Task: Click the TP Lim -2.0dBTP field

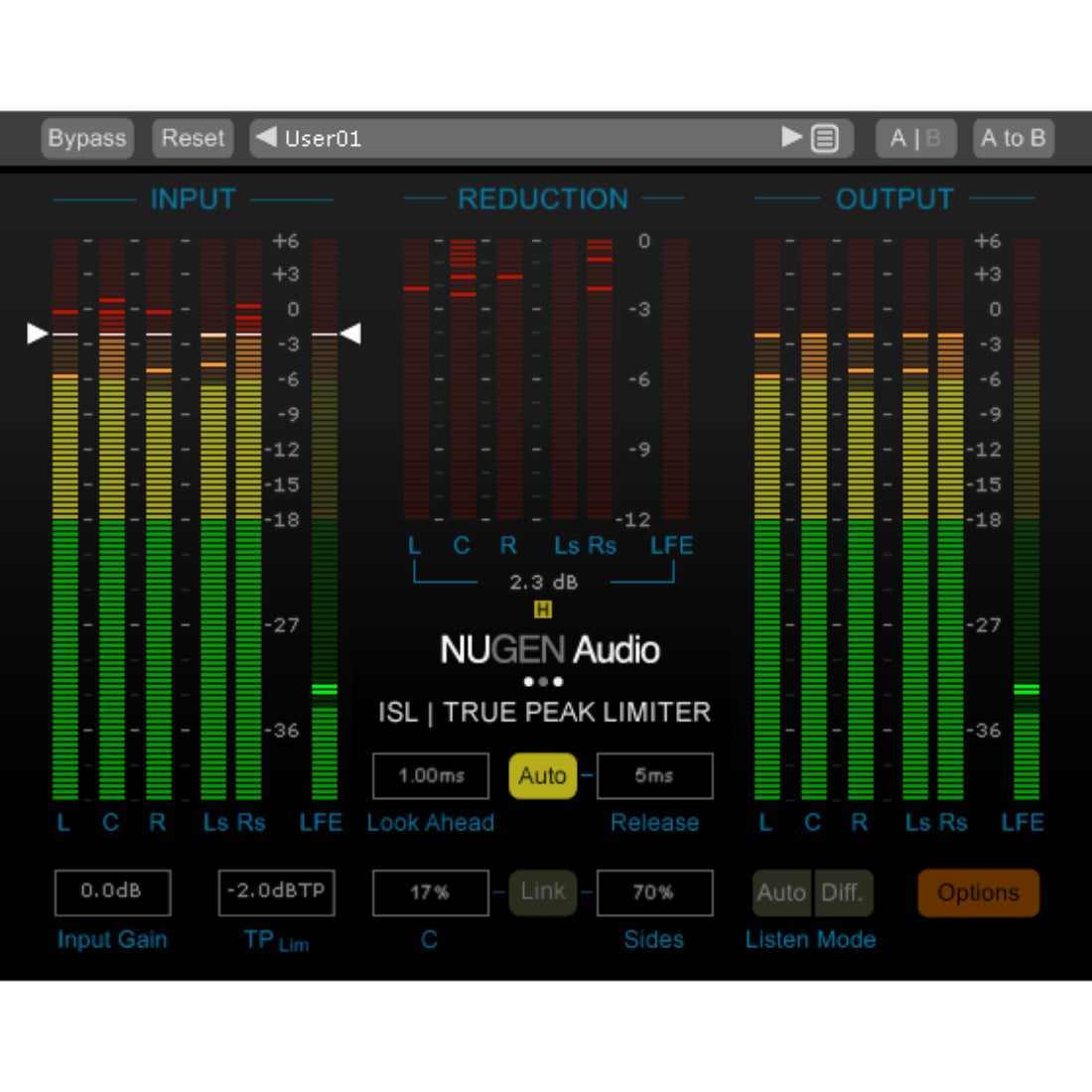Action: 276,891
